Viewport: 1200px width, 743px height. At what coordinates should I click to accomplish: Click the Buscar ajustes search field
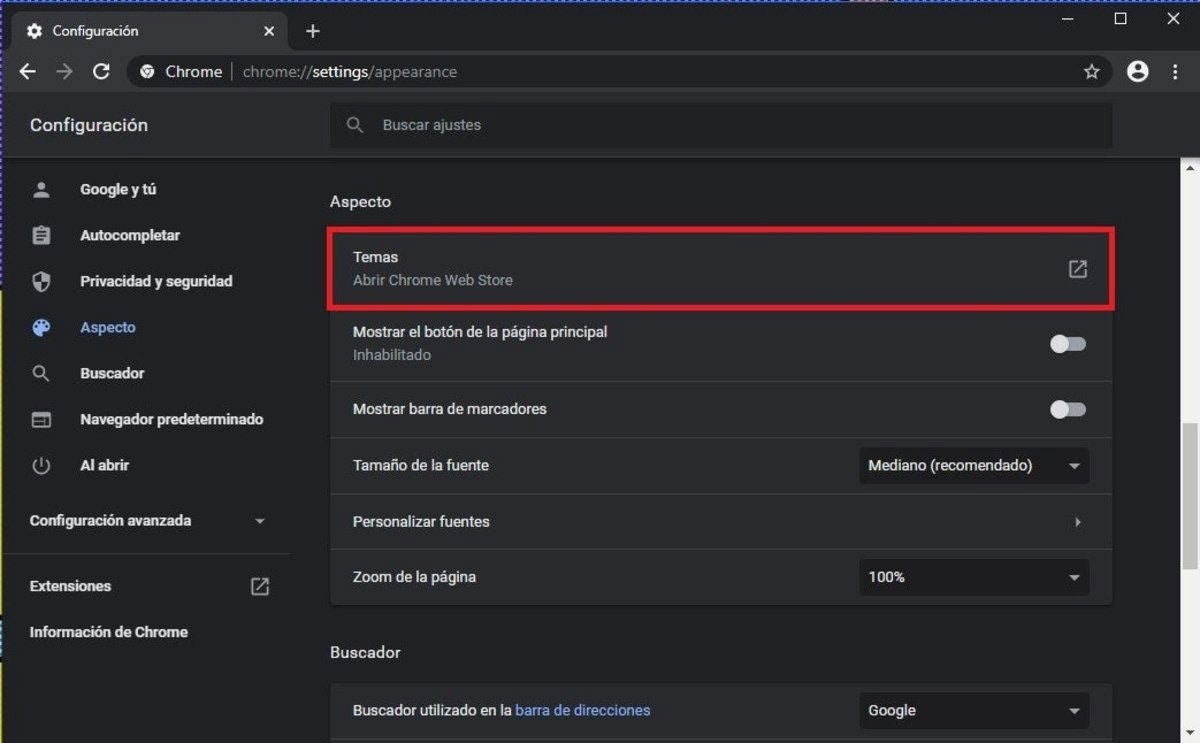(720, 126)
